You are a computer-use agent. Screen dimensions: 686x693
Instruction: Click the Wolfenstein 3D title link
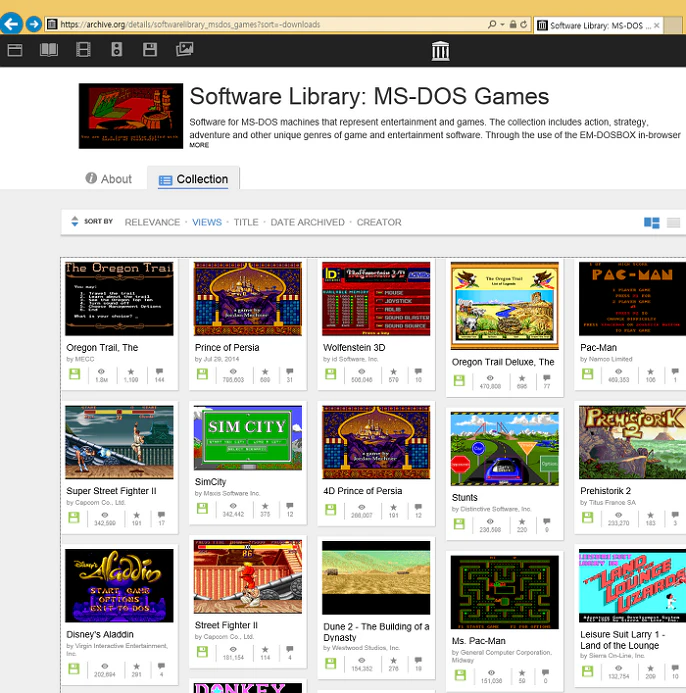click(x=354, y=347)
